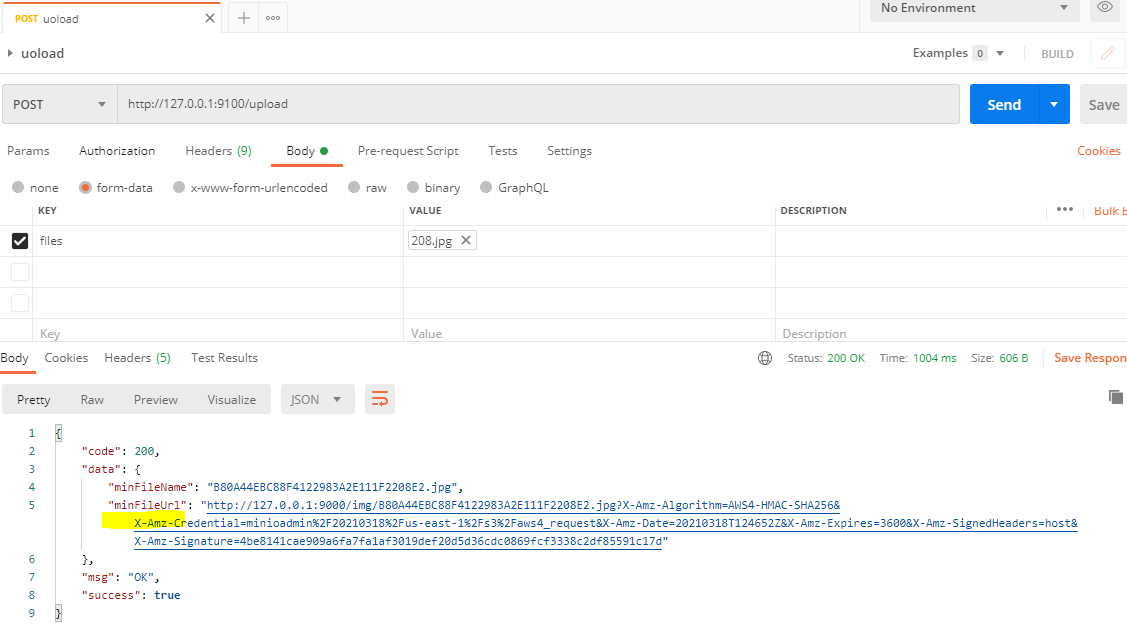
Task: Open the more options ellipsis above Description column
Action: coord(1064,209)
